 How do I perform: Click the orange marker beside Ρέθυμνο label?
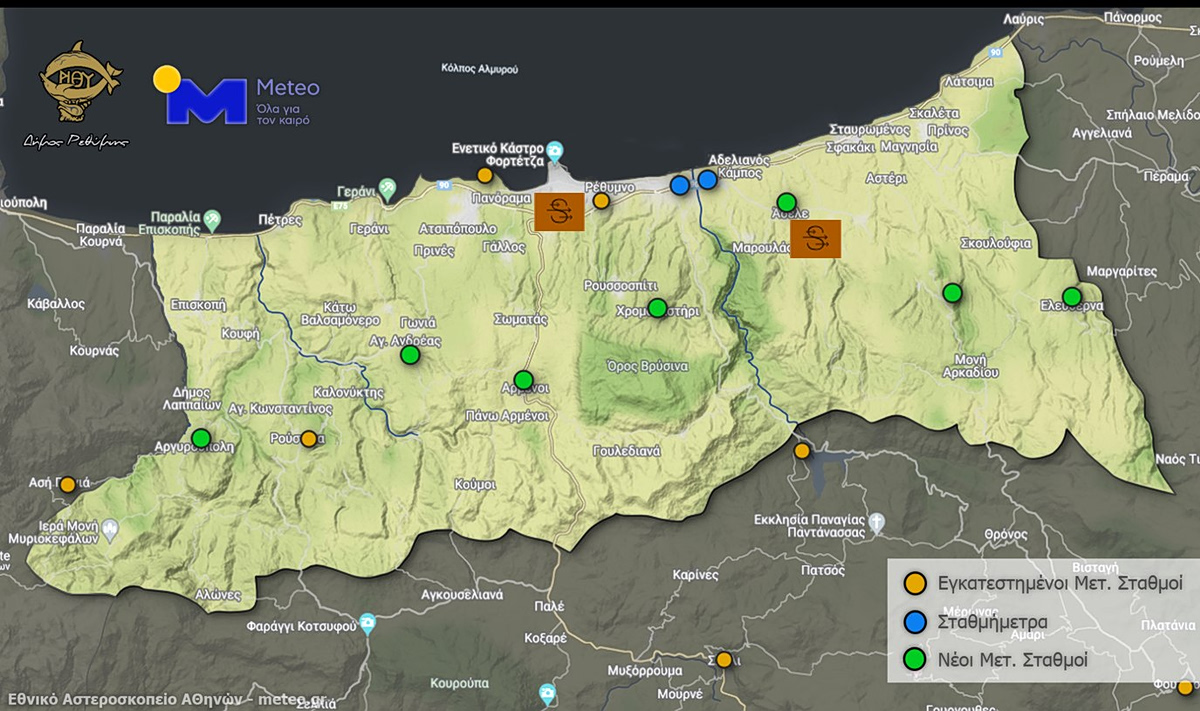601,201
